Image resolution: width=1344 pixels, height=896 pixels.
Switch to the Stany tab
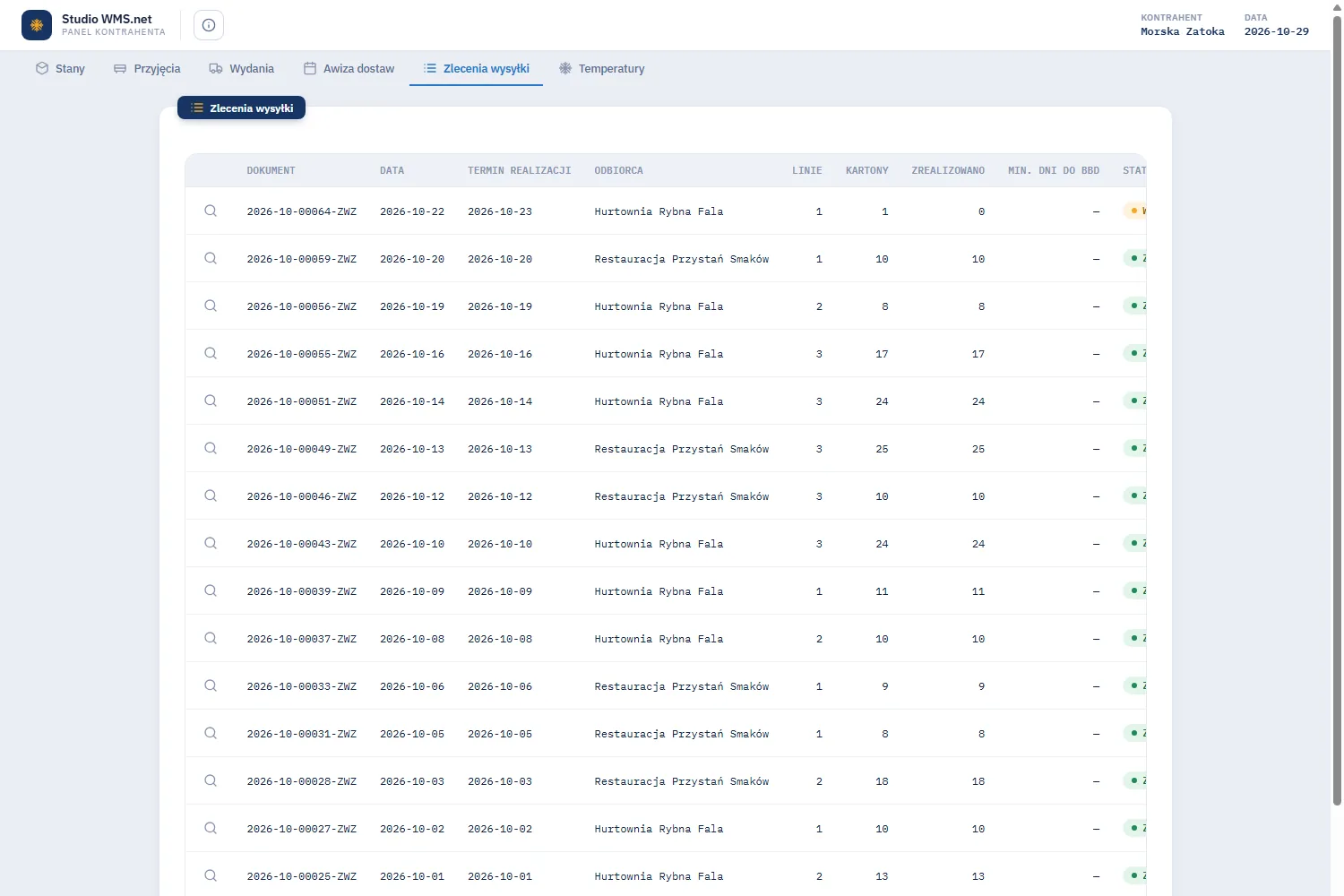60,68
